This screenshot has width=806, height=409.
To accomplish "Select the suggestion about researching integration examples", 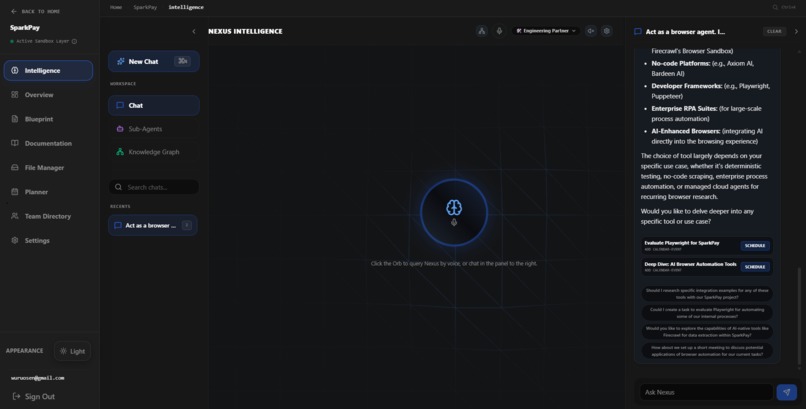I will [x=707, y=294].
